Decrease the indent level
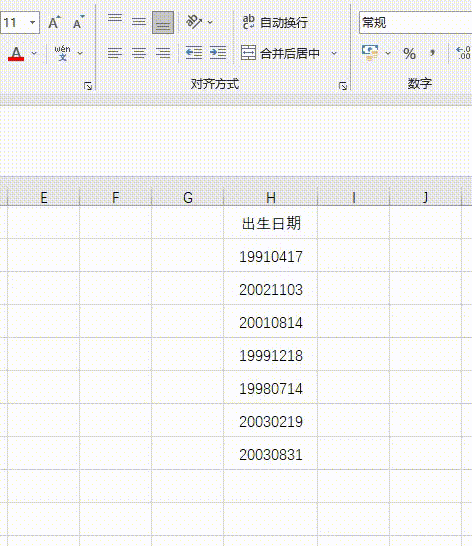The width and height of the screenshot is (472, 546). 194,53
